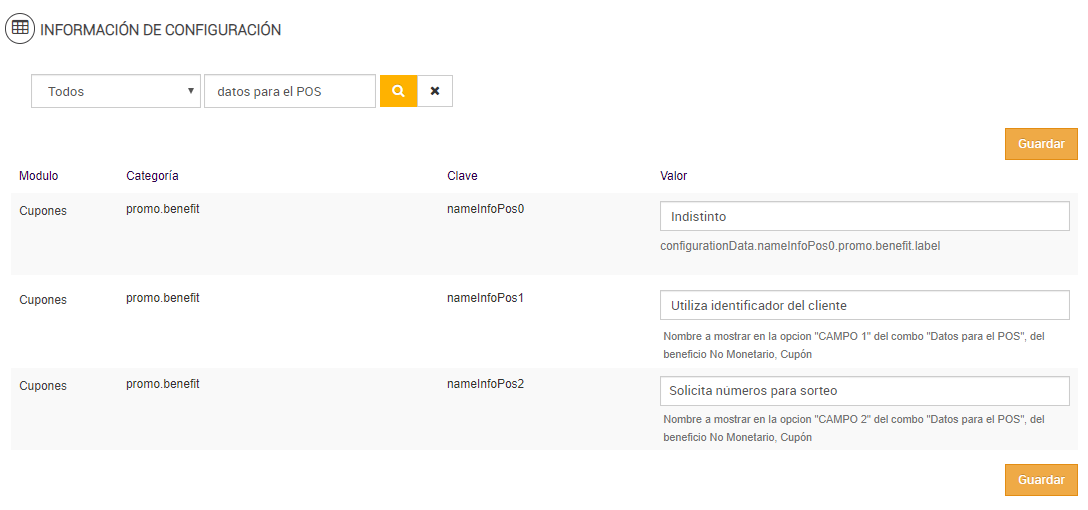
Task: Click the Modulo column header
Action: click(x=39, y=176)
